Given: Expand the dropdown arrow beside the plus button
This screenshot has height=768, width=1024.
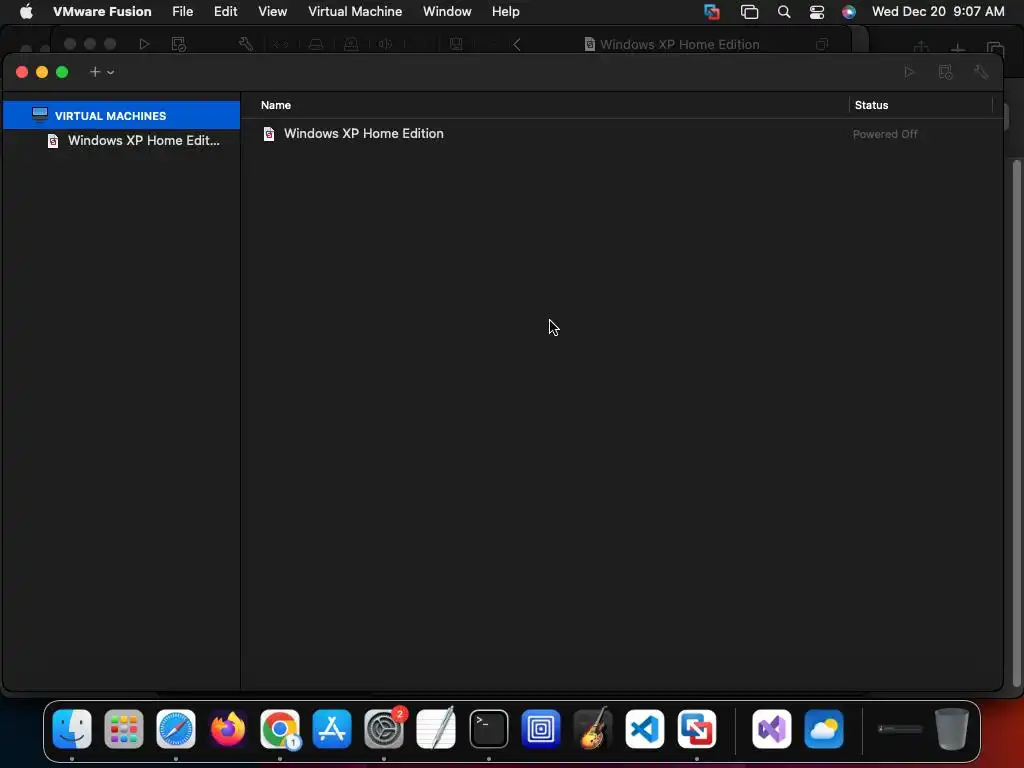Looking at the screenshot, I should click(x=110, y=72).
